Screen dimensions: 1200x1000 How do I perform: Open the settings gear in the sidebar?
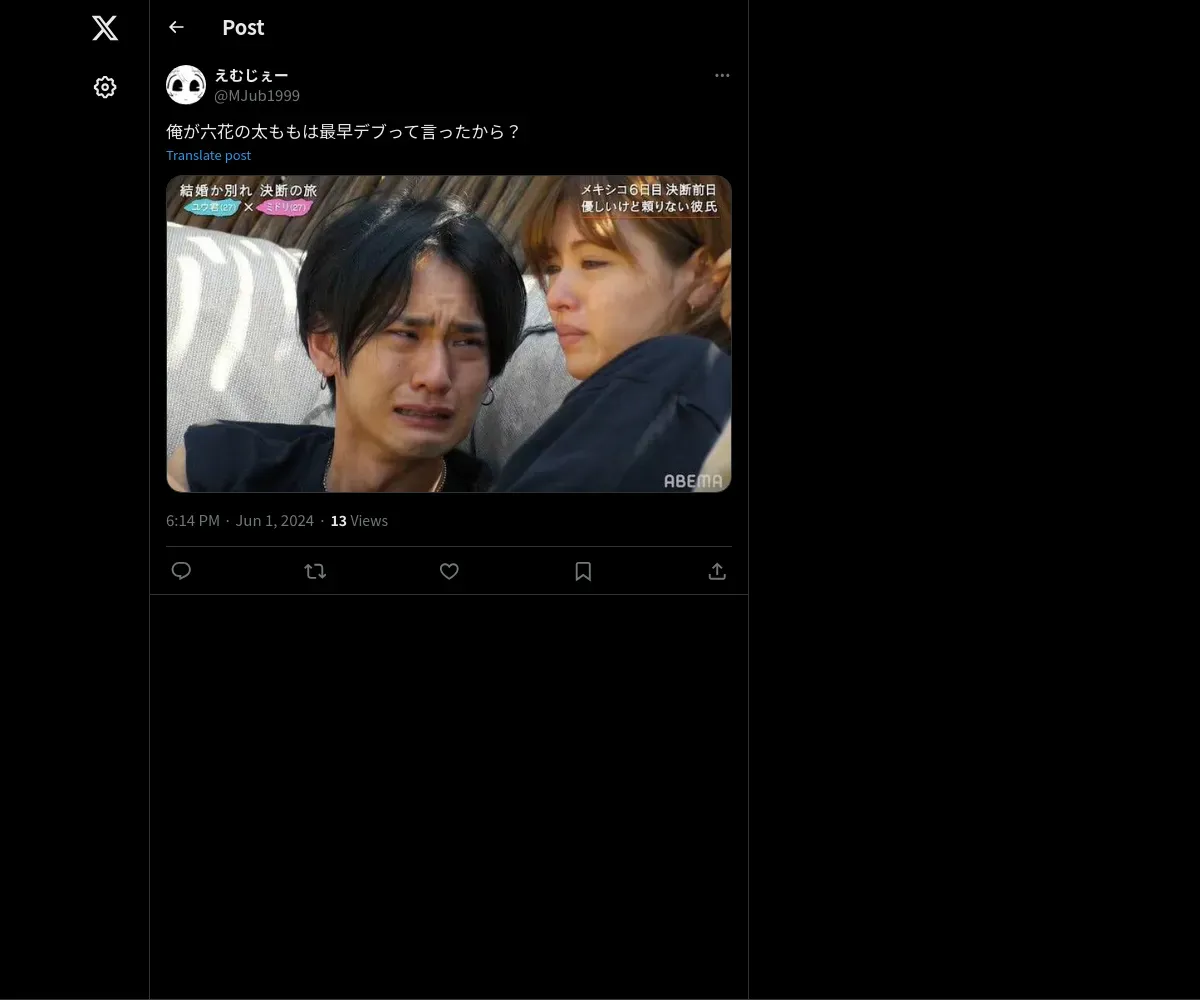point(105,87)
